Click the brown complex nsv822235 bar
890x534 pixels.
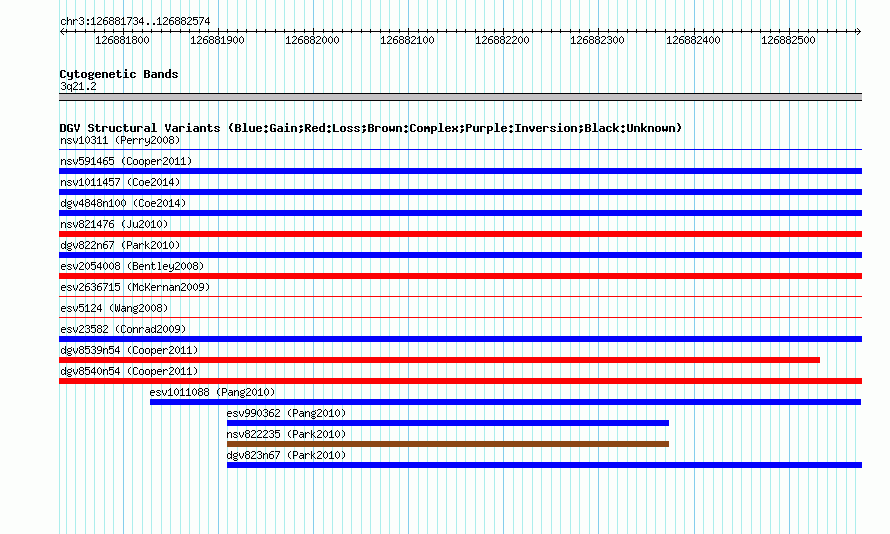click(448, 444)
